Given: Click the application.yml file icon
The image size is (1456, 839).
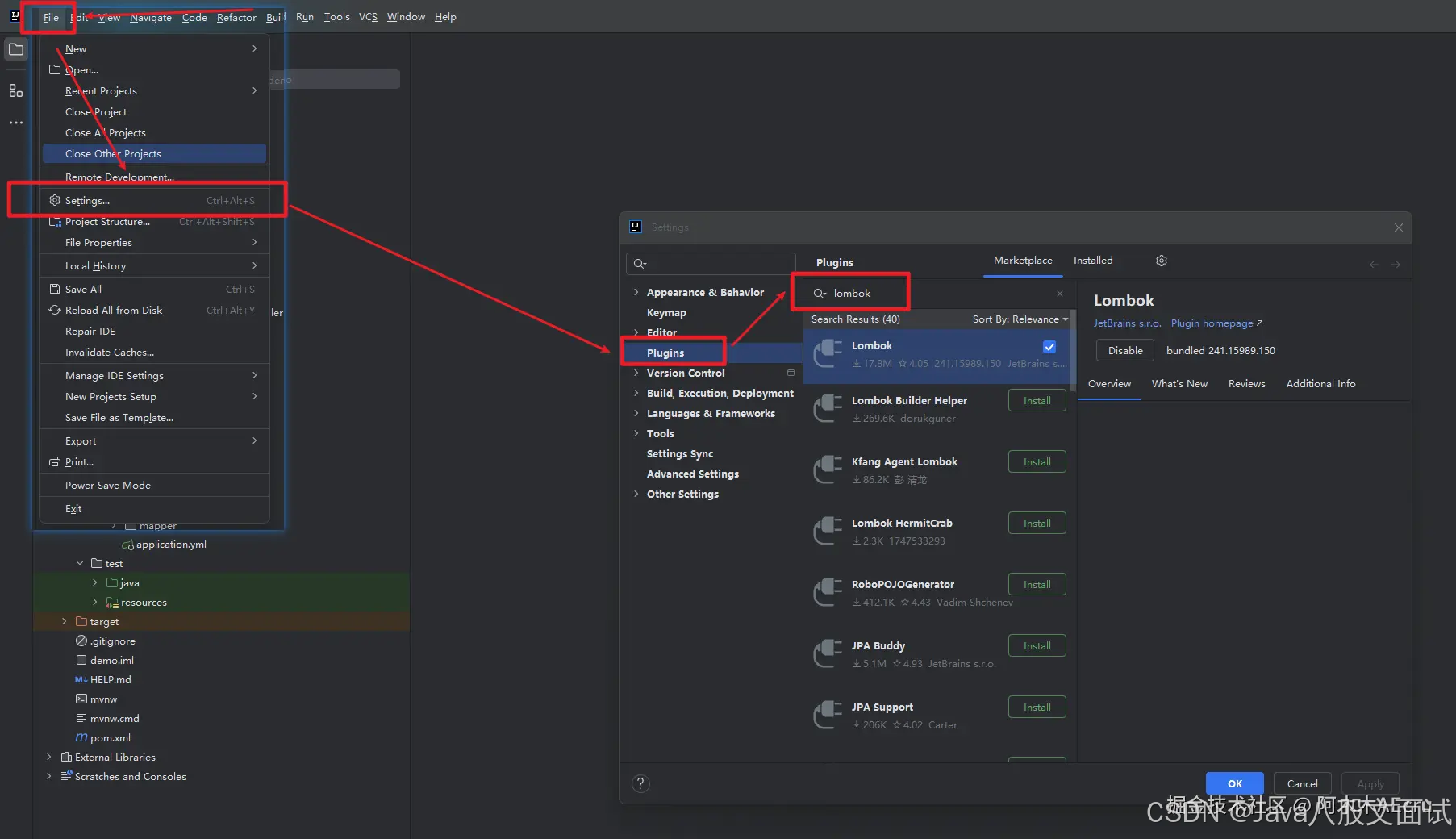Looking at the screenshot, I should 127,545.
